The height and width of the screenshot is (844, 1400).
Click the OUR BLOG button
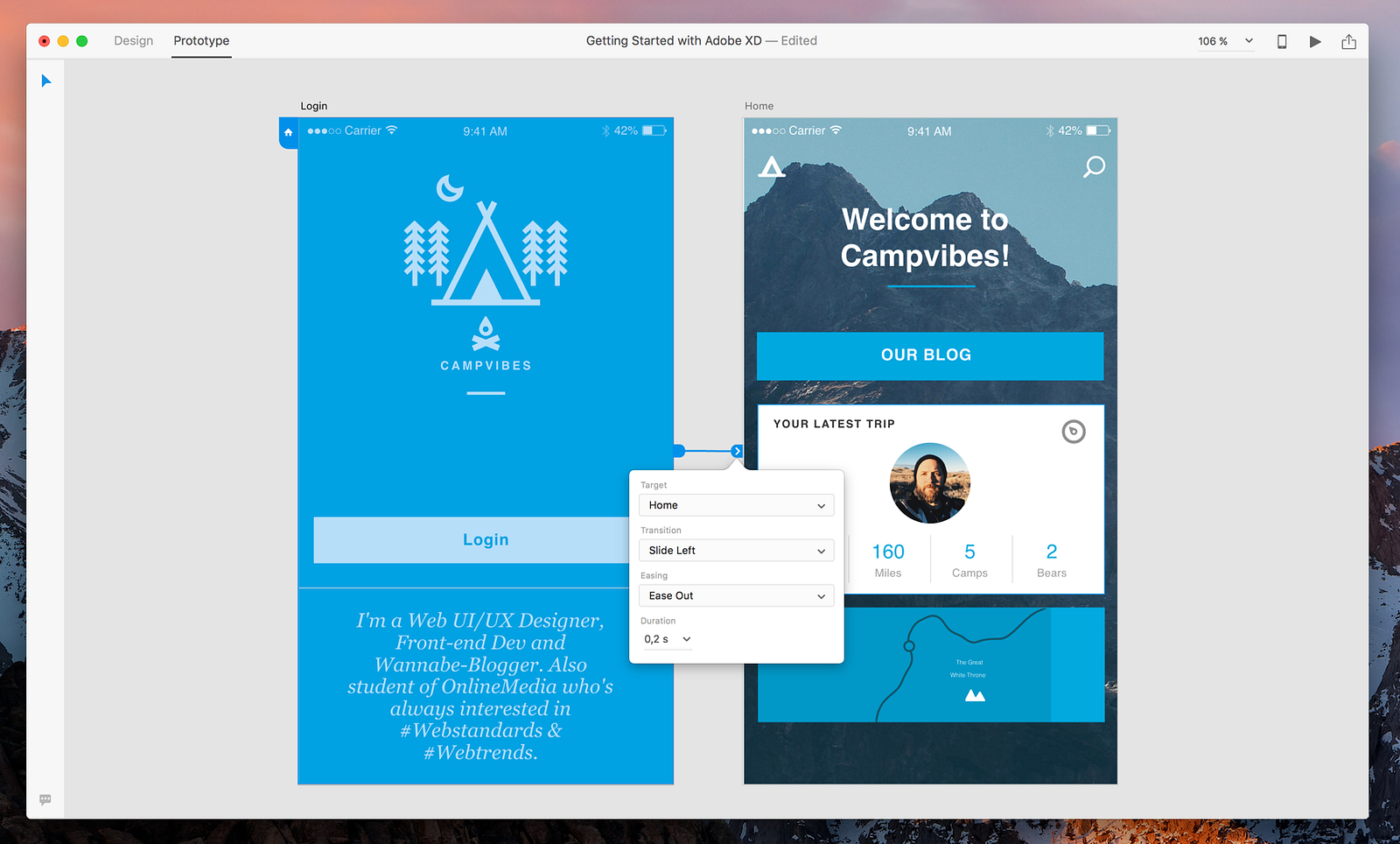click(x=930, y=355)
